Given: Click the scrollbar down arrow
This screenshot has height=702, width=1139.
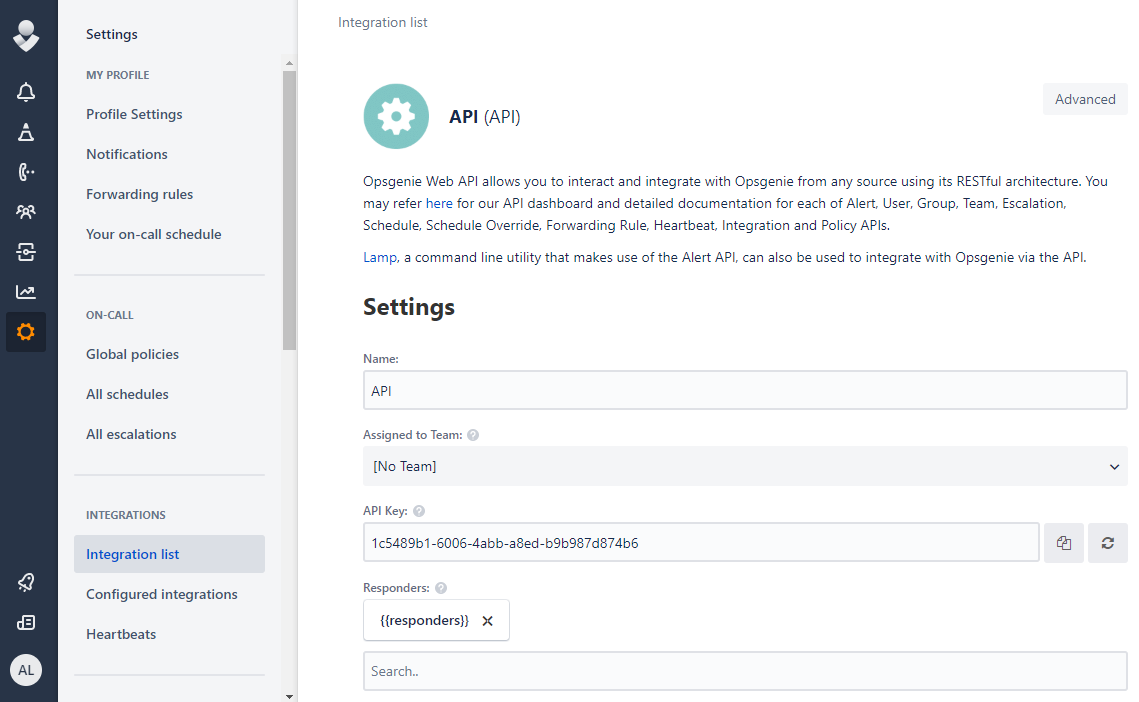Looking at the screenshot, I should (289, 696).
